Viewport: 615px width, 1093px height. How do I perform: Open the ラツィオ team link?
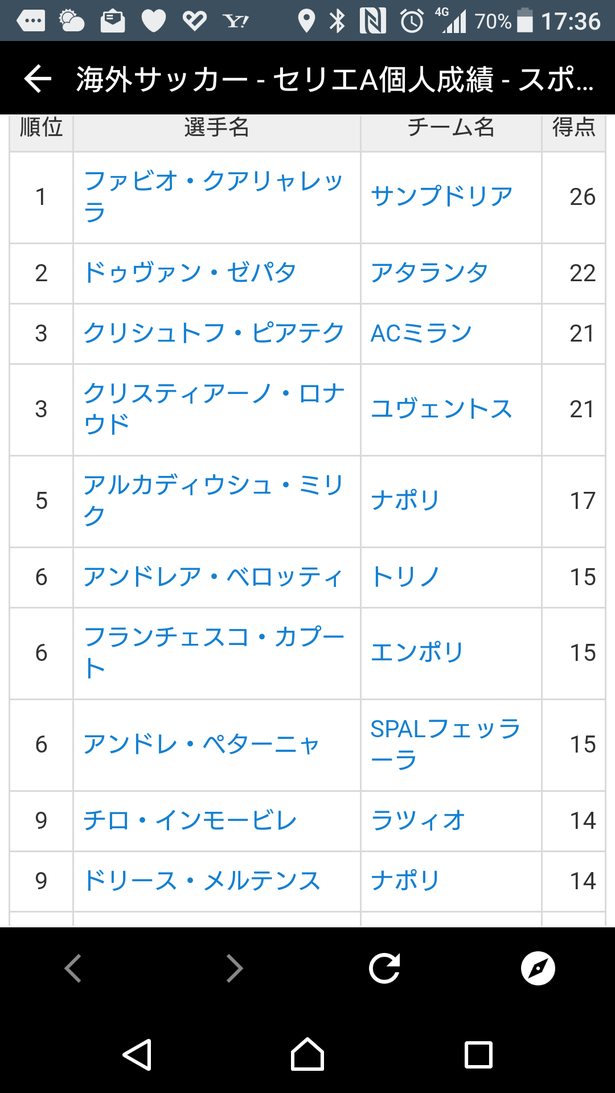point(417,820)
